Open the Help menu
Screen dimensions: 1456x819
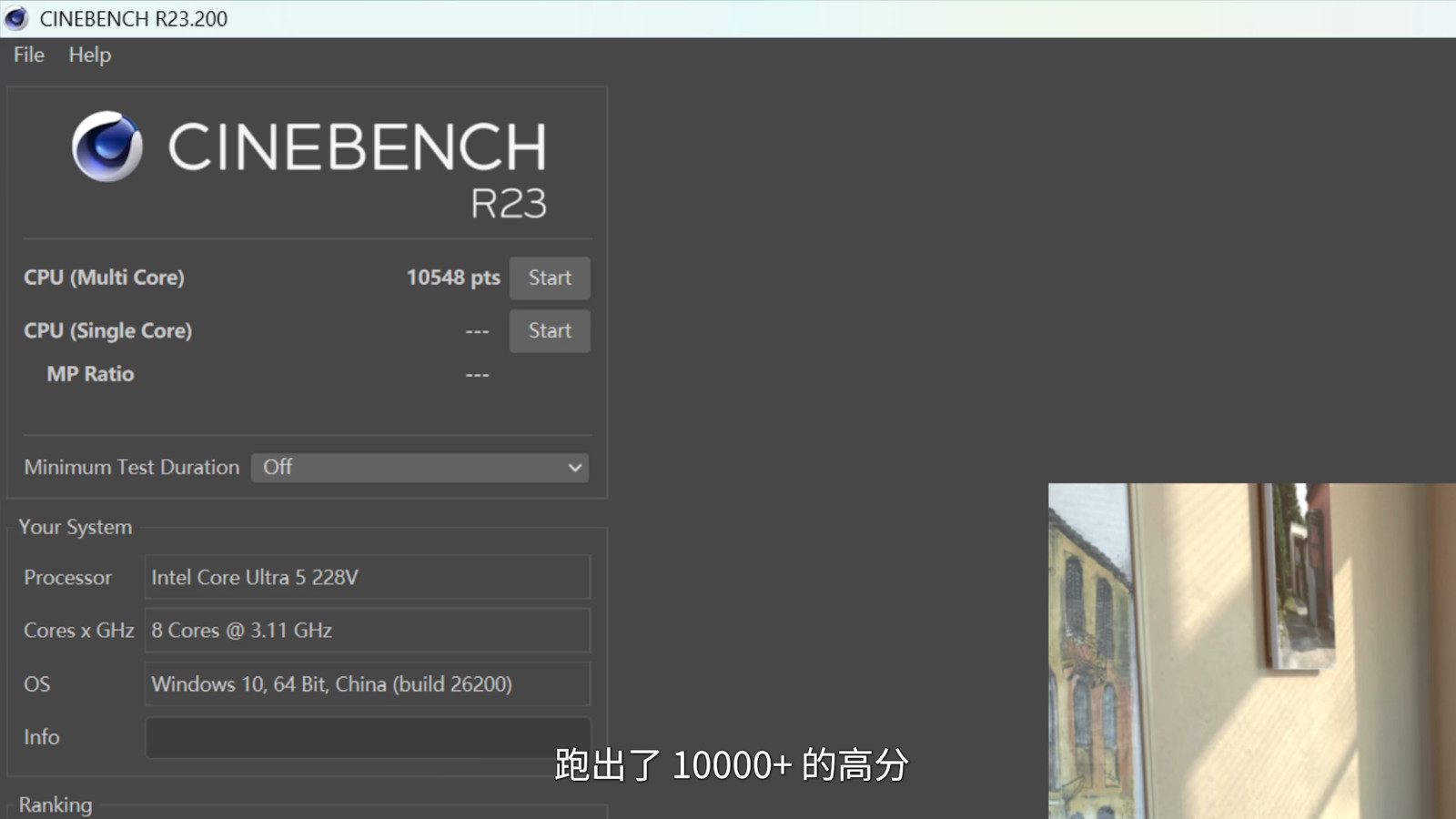(x=90, y=55)
